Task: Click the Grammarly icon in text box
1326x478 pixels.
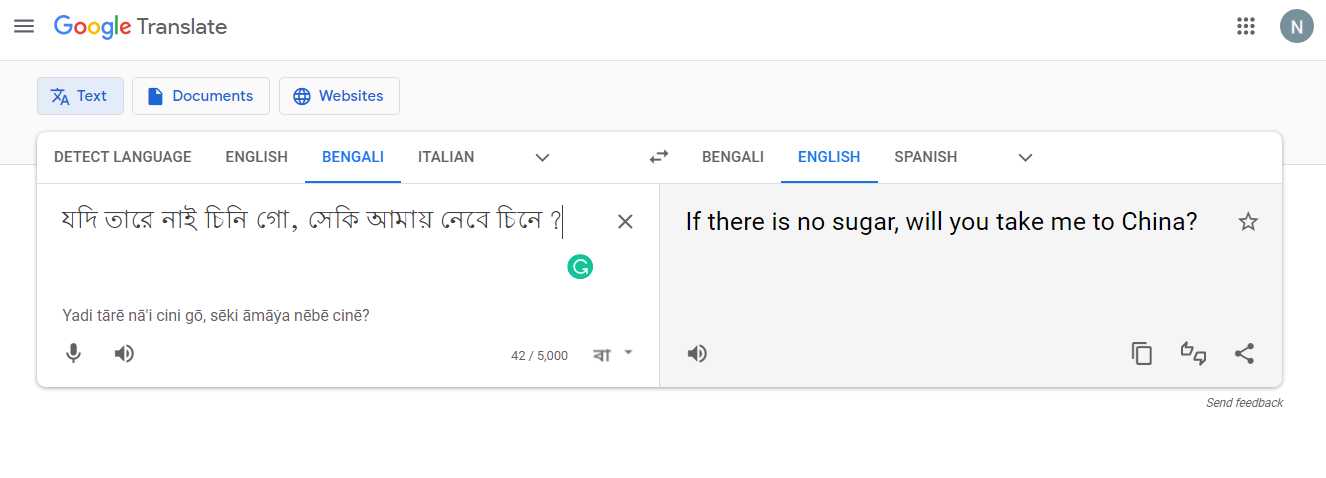Action: (580, 267)
